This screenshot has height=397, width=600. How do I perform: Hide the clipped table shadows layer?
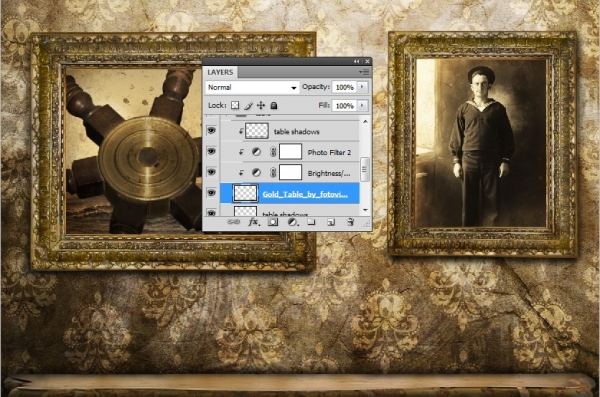(211, 131)
